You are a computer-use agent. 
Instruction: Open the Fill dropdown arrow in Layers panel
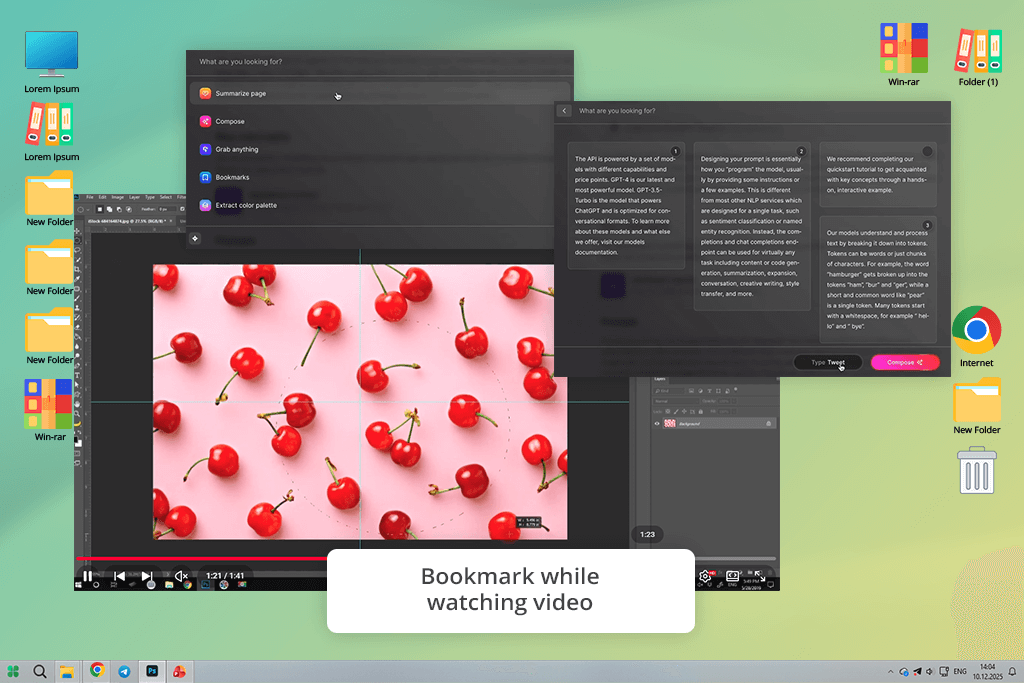[x=734, y=412]
